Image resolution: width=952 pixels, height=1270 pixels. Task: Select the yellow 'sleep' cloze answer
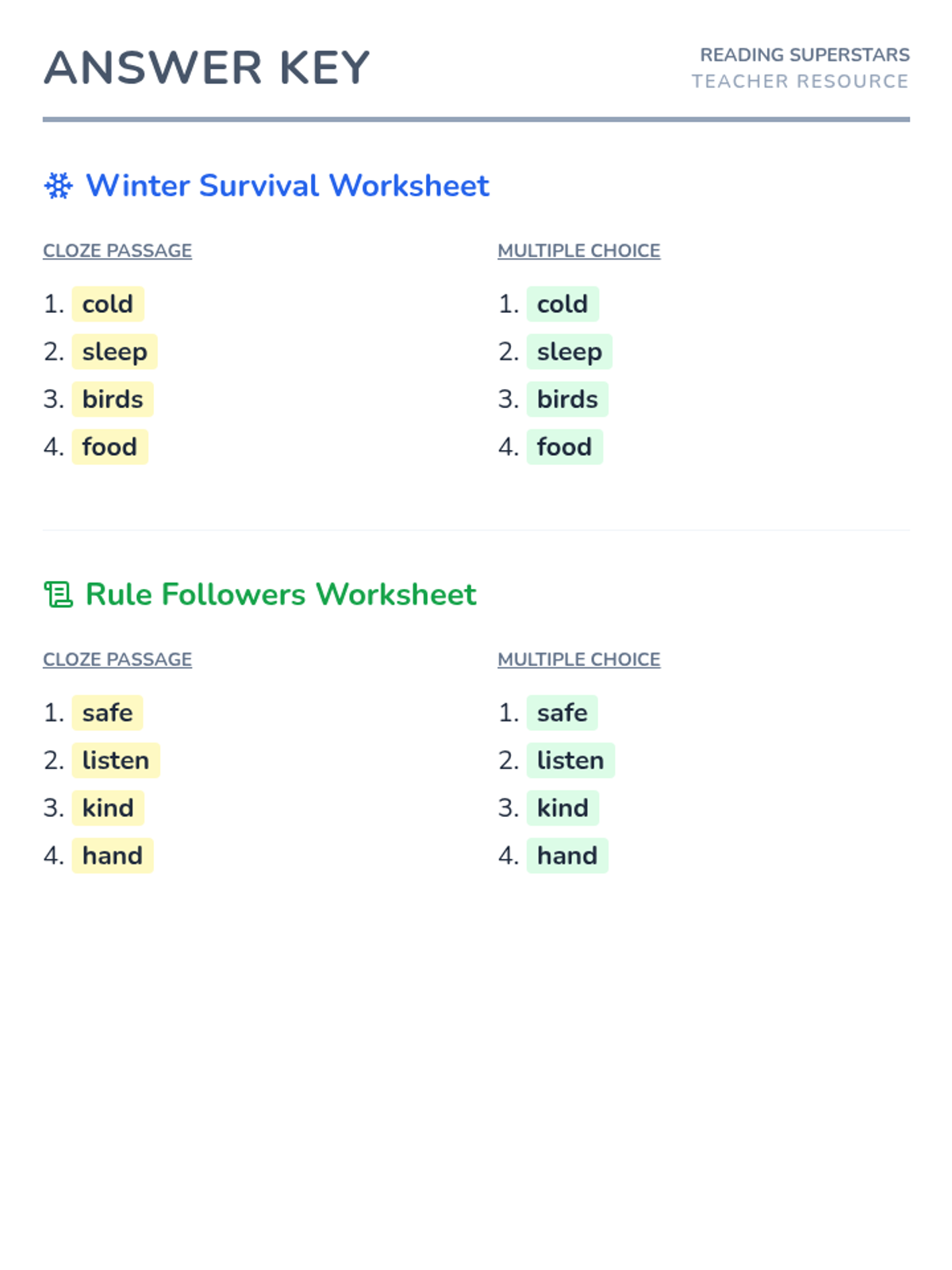pos(115,352)
